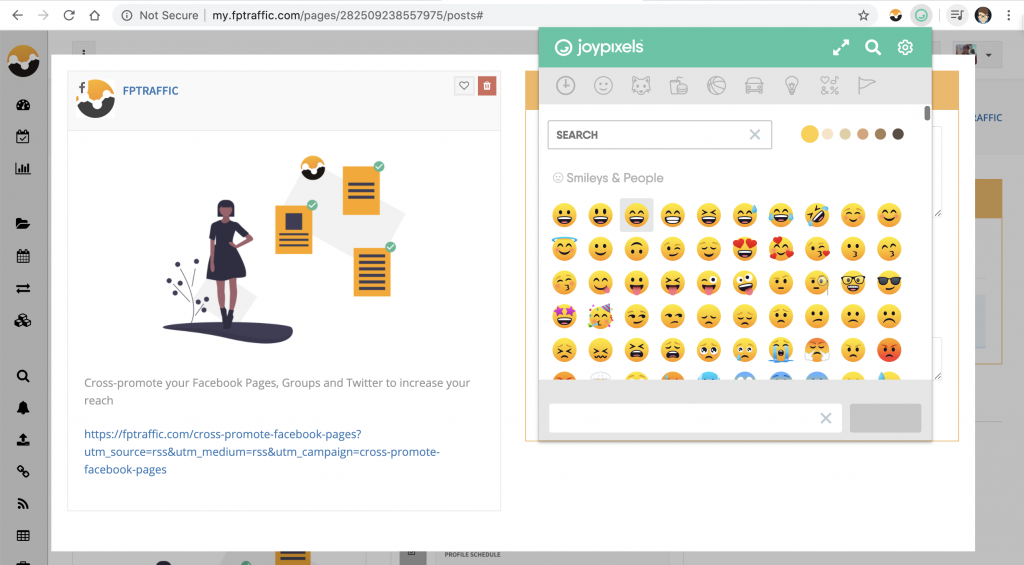
Task: Expand the JoyPixels emoji panel
Action: click(841, 47)
